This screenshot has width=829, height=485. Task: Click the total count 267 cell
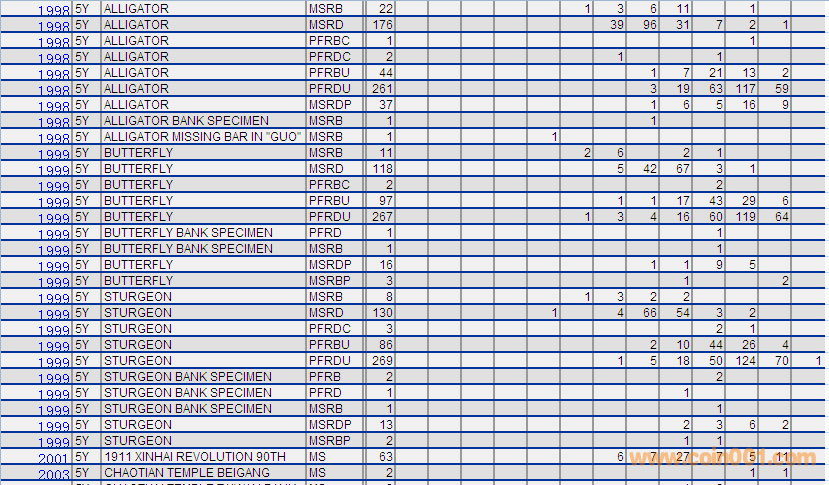(381, 217)
